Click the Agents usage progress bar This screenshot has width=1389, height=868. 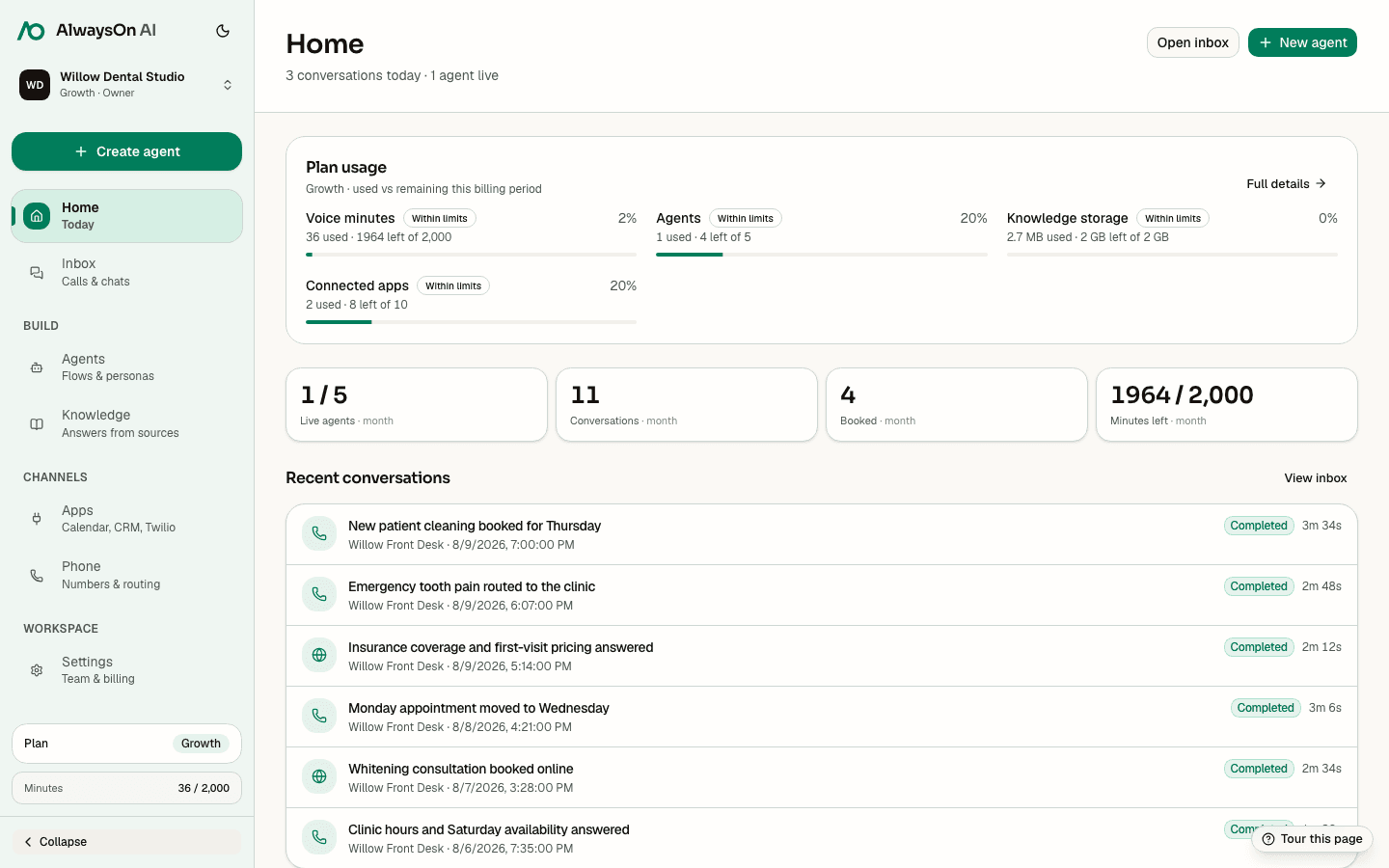coord(822,255)
